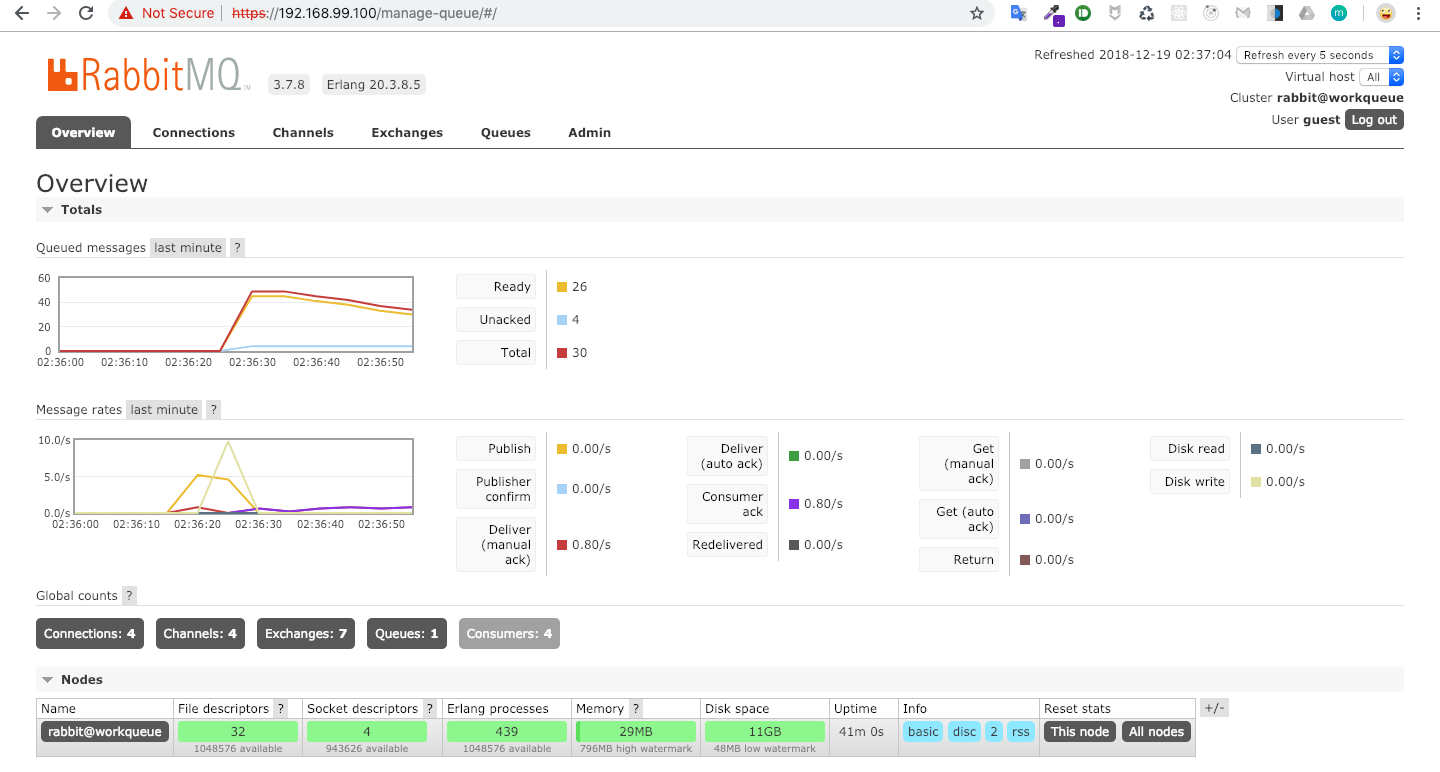Click the Queued messages chart
This screenshot has width=1440, height=772.
236,314
